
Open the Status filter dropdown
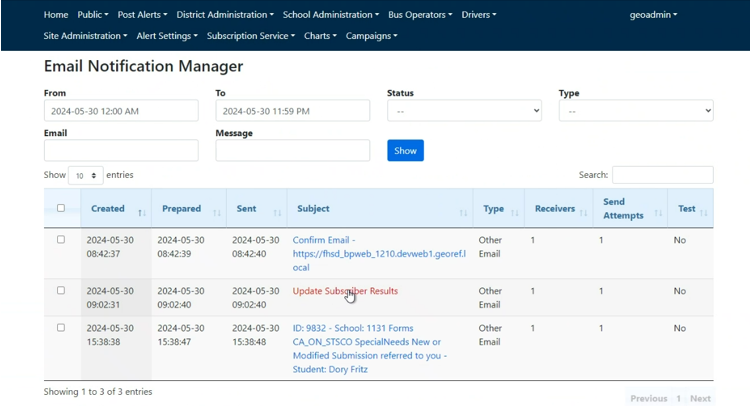click(x=464, y=111)
